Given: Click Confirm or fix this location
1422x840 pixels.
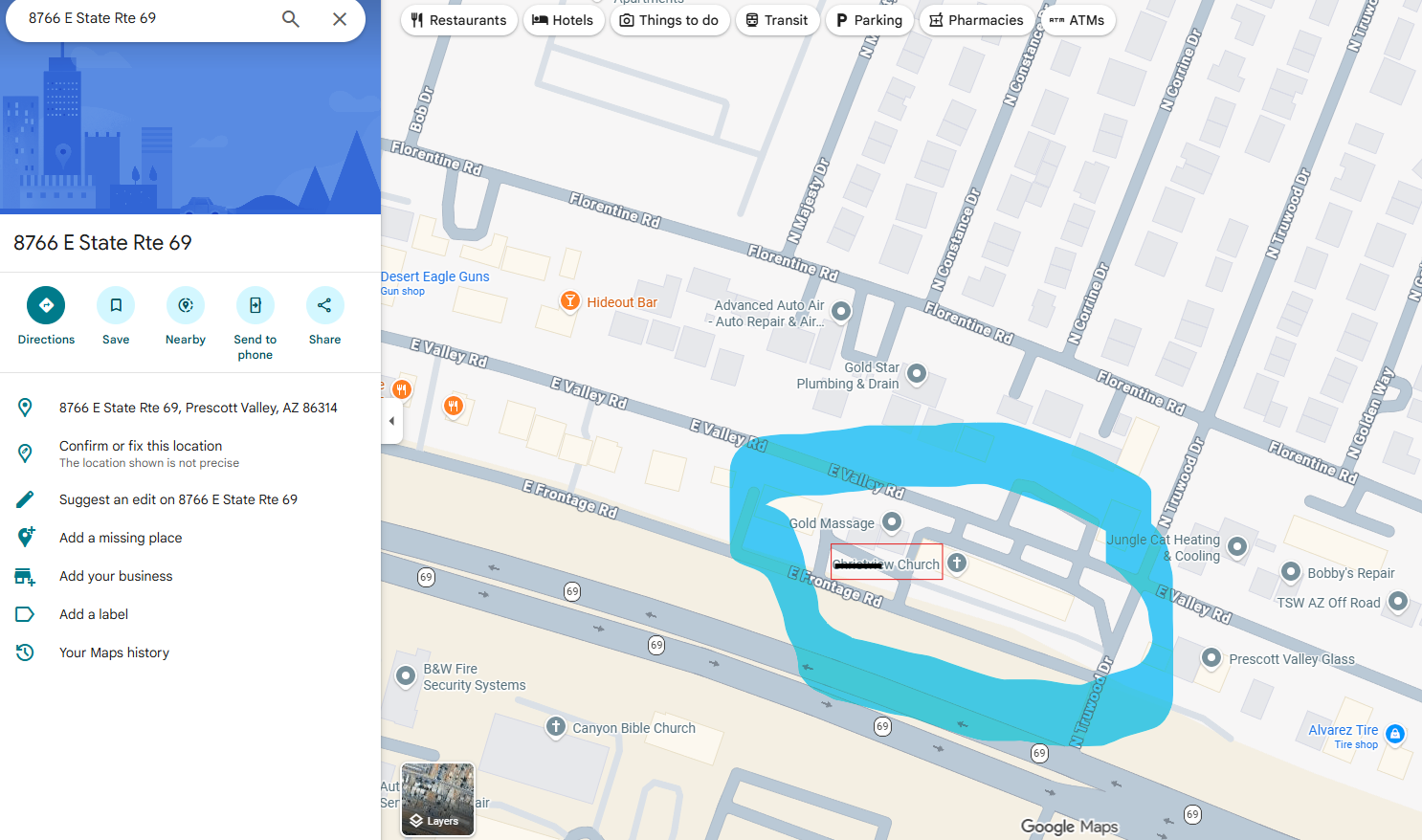Looking at the screenshot, I should 141,446.
